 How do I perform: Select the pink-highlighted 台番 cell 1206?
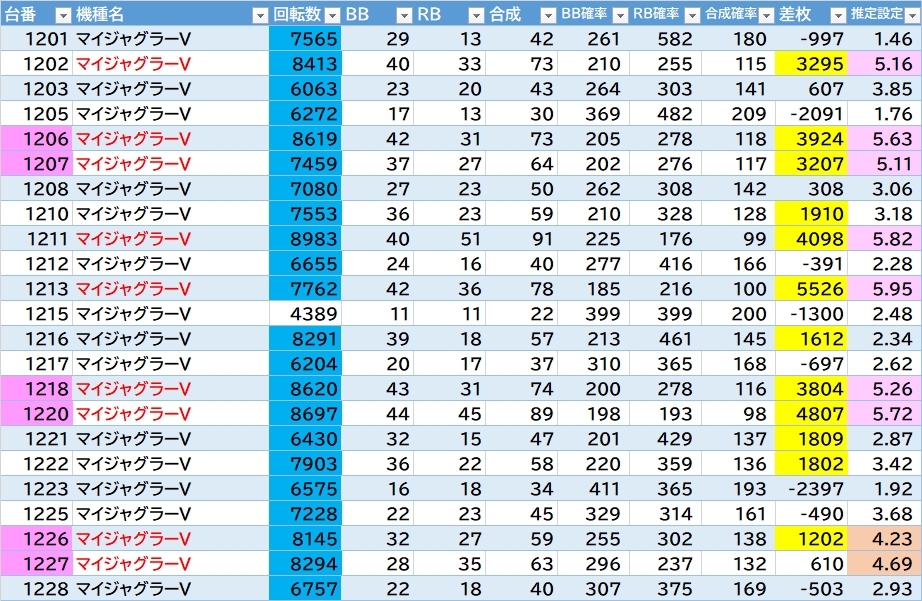pos(37,139)
